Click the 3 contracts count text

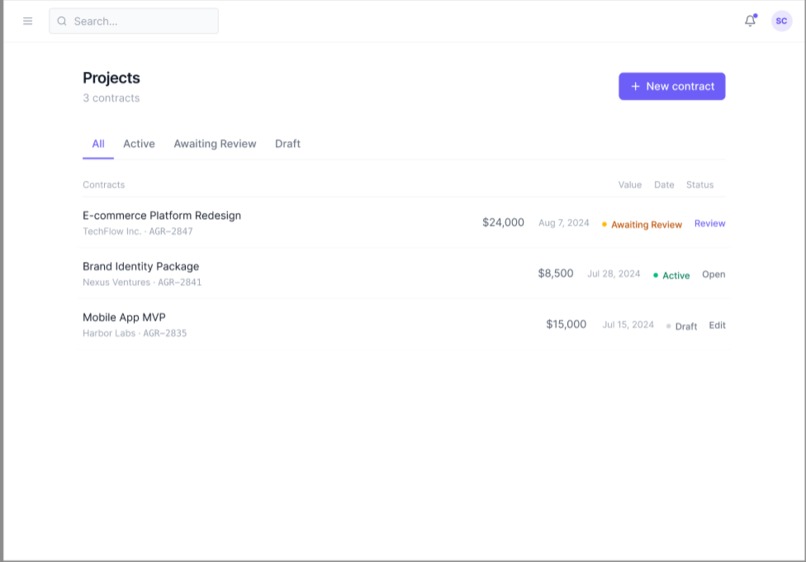pyautogui.click(x=111, y=98)
